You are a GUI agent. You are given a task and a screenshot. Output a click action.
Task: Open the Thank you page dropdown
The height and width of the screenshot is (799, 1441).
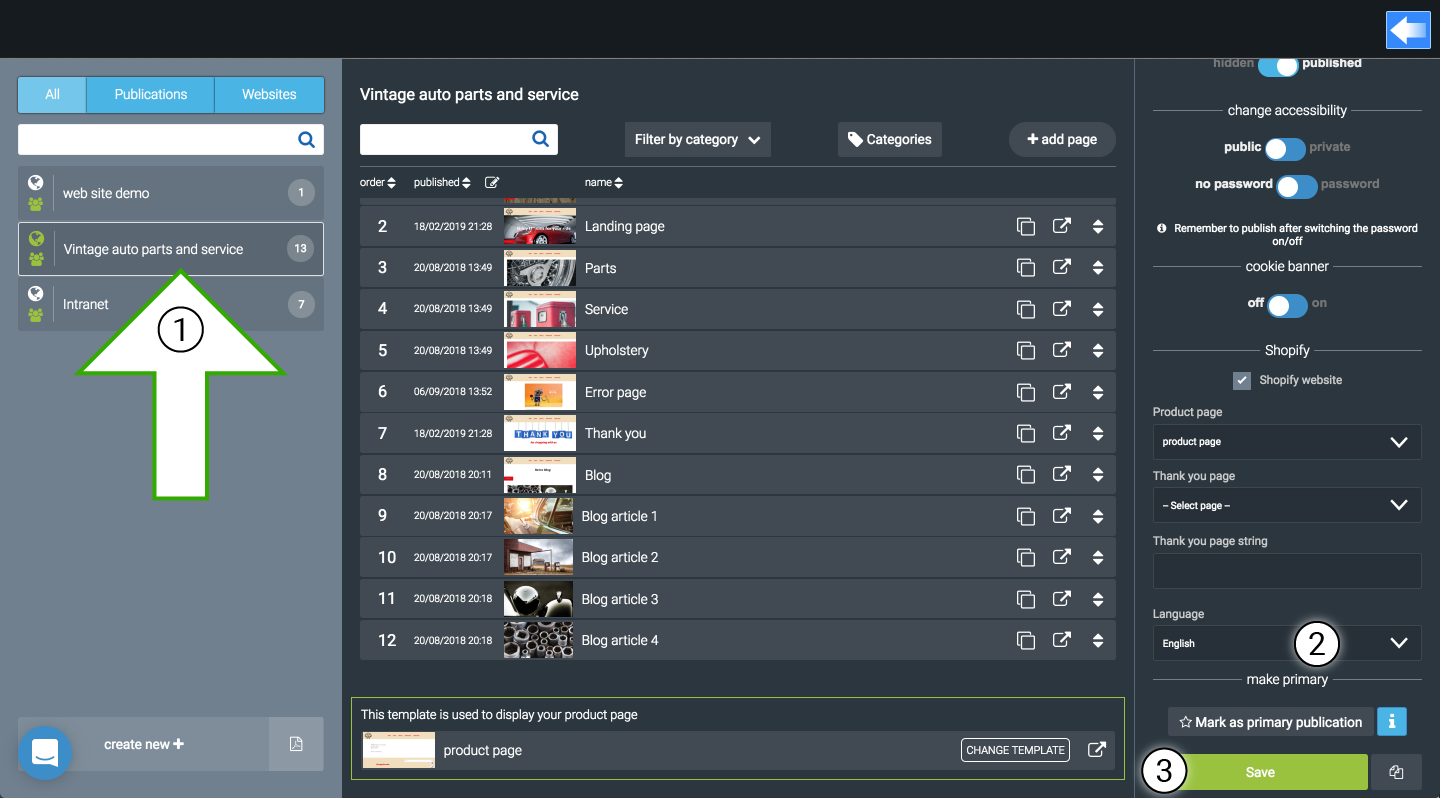1286,505
